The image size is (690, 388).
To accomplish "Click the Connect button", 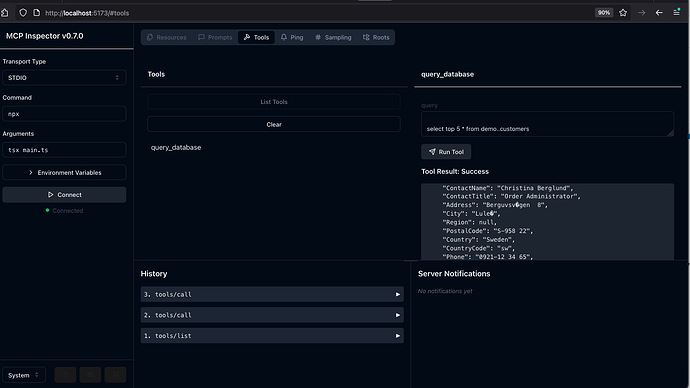I will tap(64, 194).
